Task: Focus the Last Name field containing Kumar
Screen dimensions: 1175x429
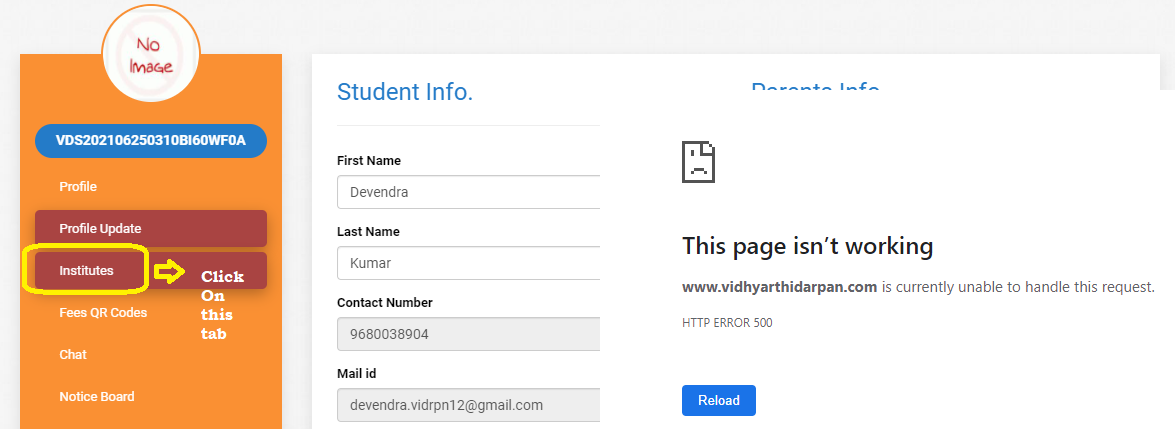Action: pyautogui.click(x=468, y=263)
